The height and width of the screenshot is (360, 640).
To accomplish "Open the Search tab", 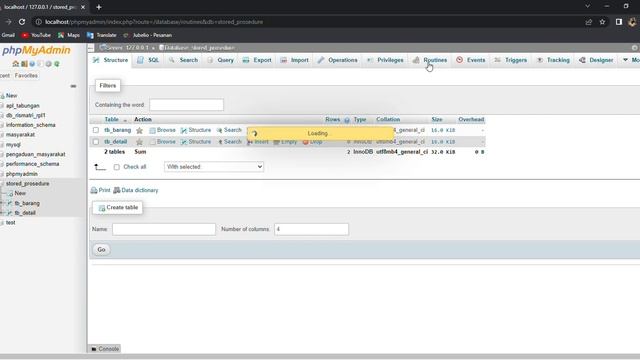I will 183,60.
